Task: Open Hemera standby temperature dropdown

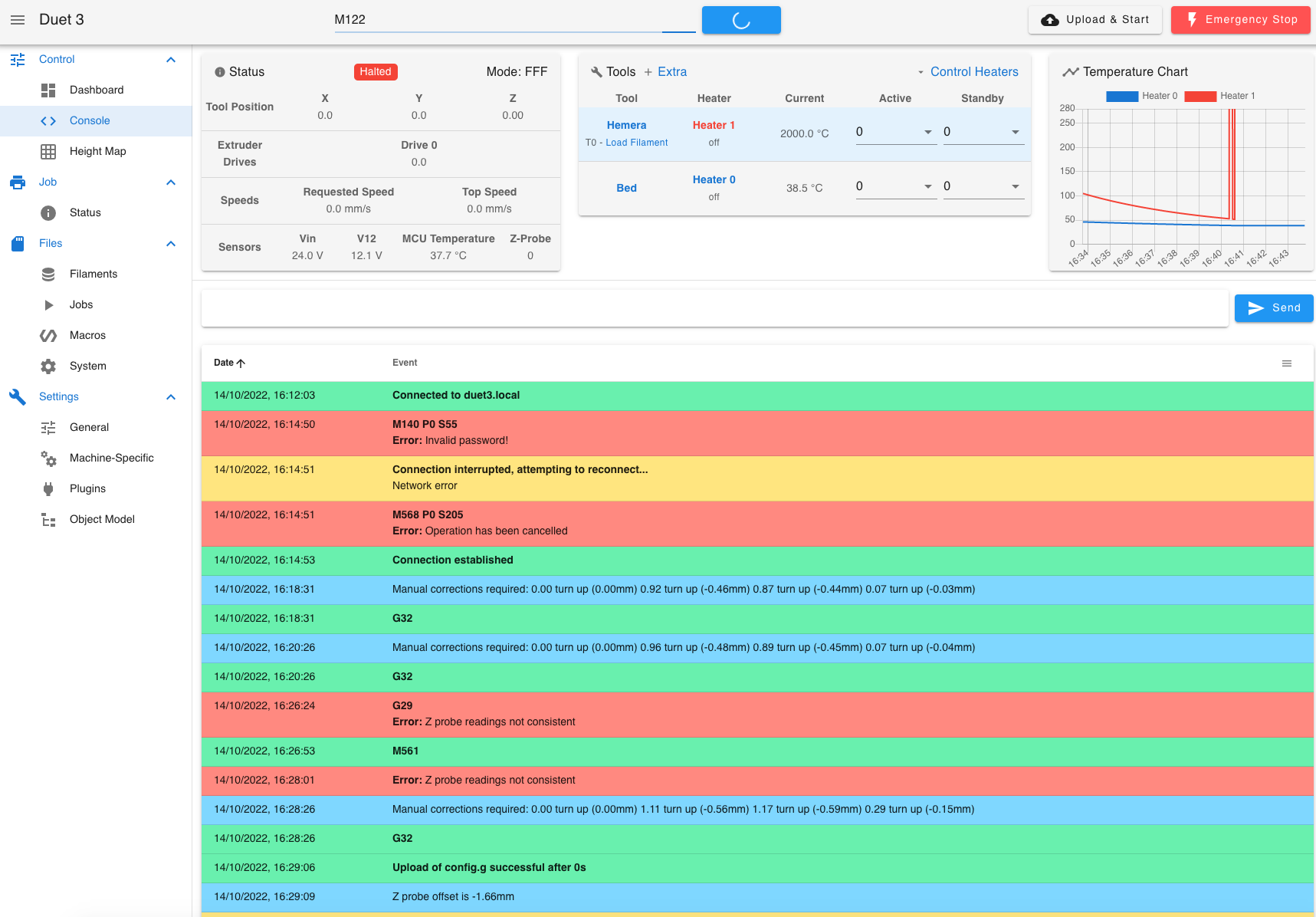Action: [1016, 132]
